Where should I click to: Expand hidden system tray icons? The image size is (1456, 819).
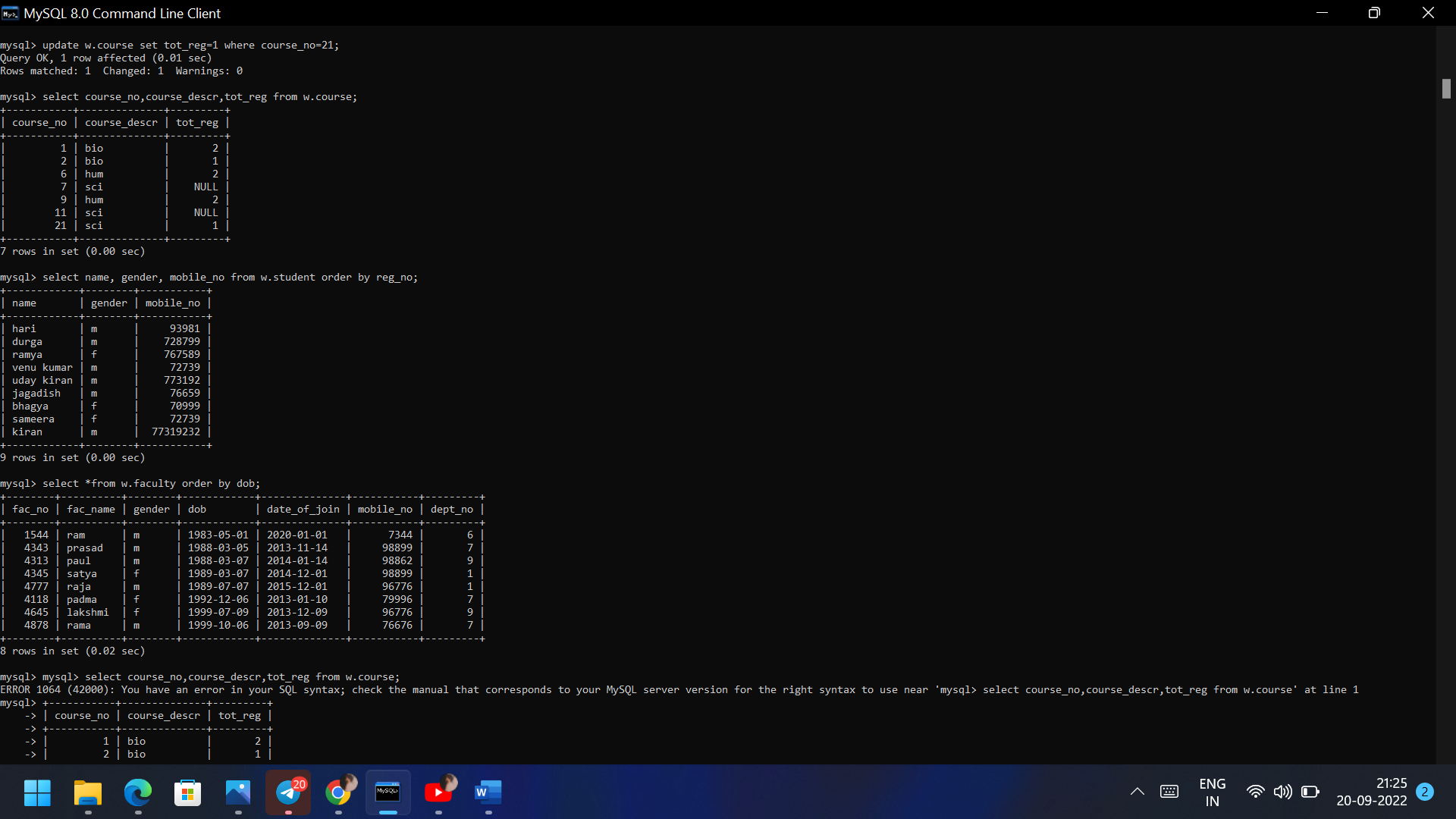coord(1137,792)
